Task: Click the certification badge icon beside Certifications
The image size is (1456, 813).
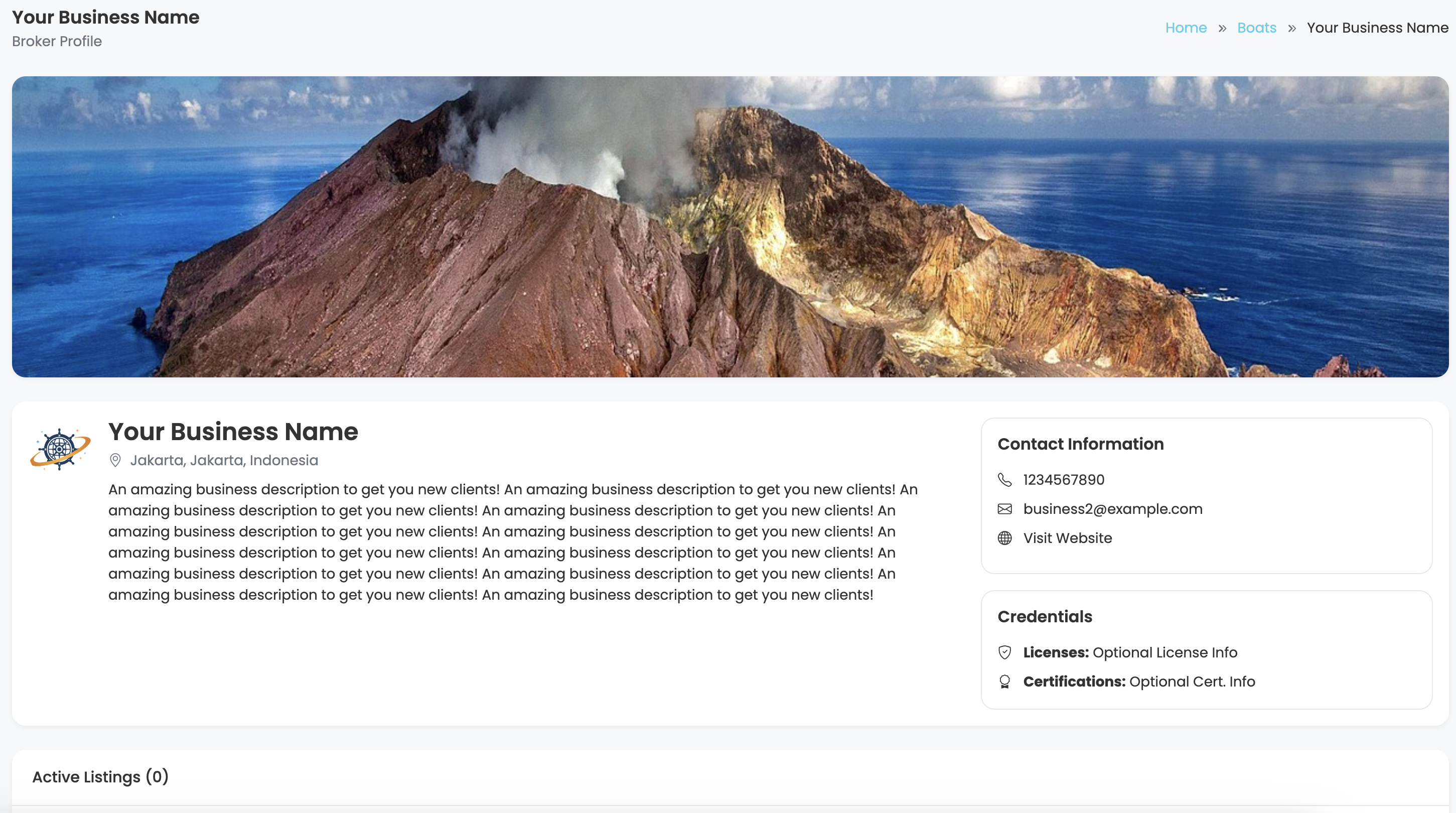Action: (x=1005, y=682)
